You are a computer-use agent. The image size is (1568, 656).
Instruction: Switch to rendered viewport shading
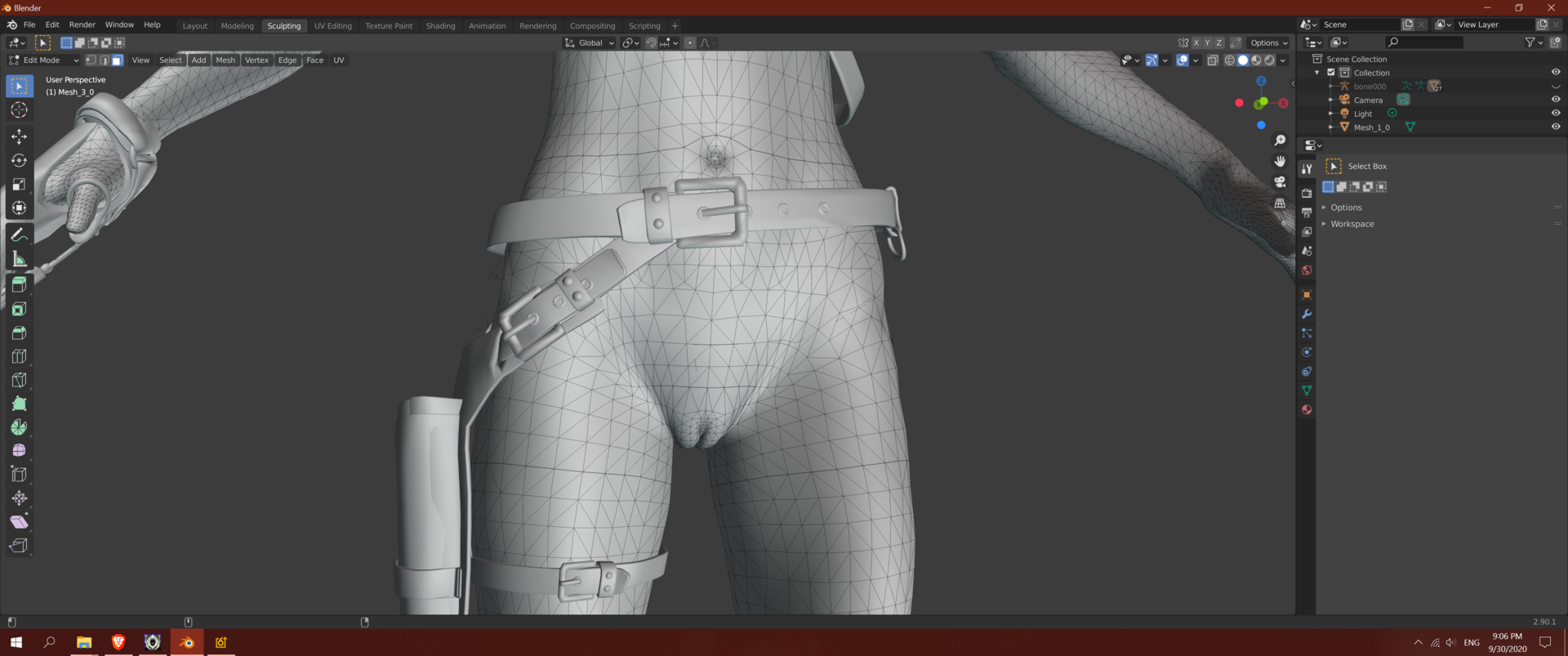(x=1269, y=60)
